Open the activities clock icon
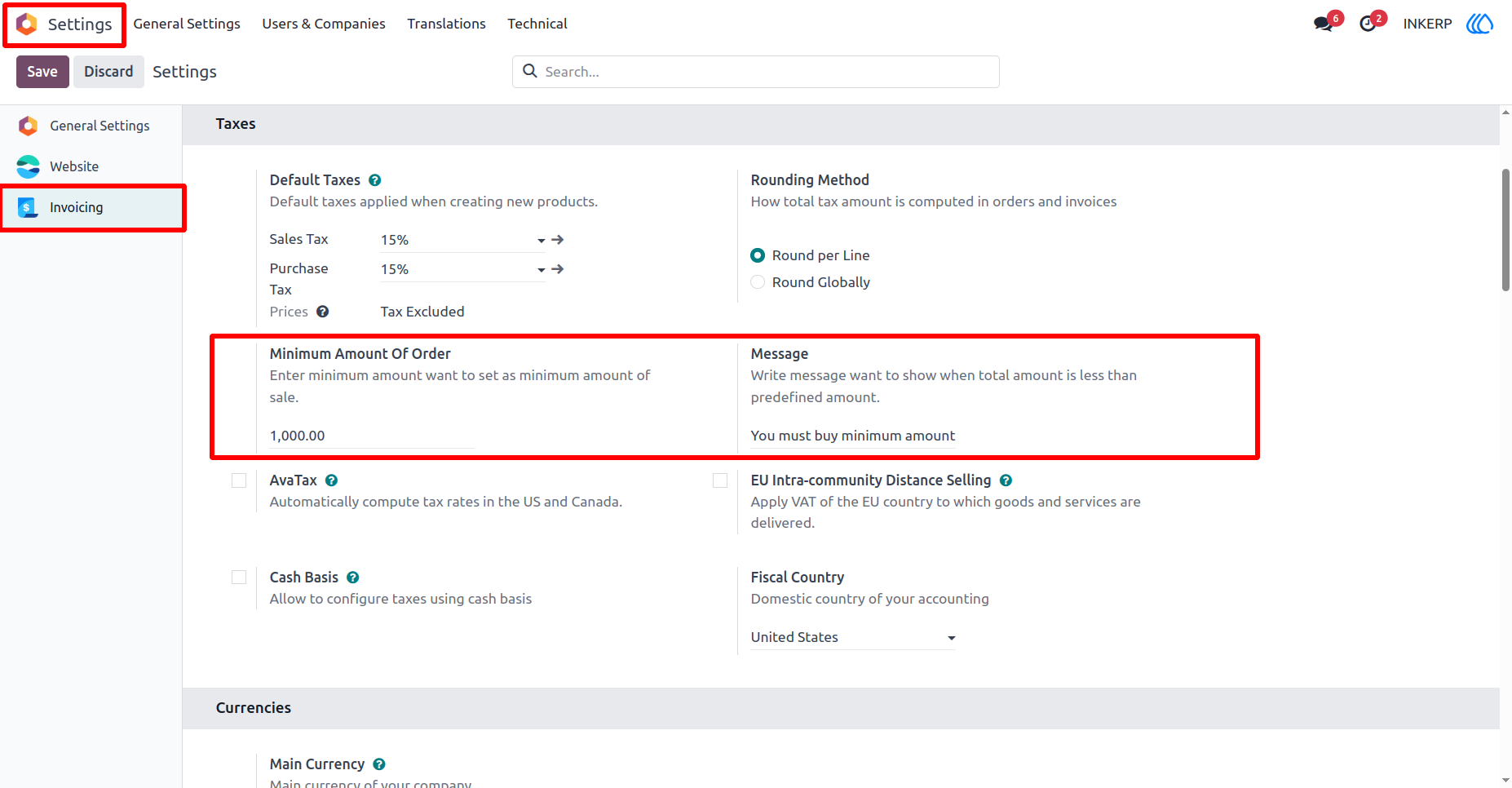Viewport: 1512px width, 788px height. click(1368, 24)
